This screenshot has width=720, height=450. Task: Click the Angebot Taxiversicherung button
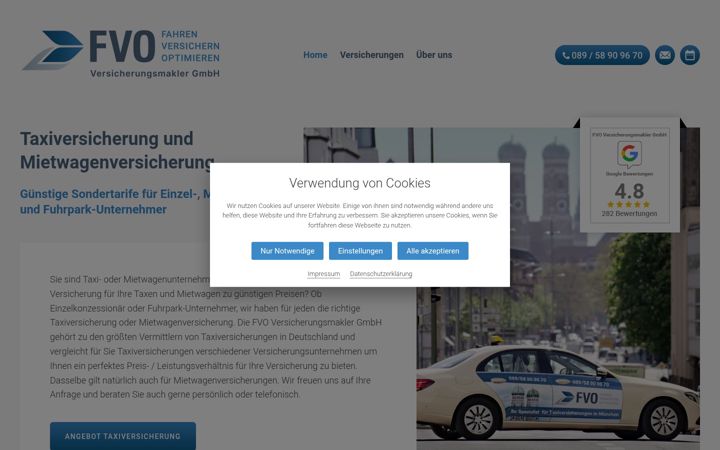coord(123,436)
